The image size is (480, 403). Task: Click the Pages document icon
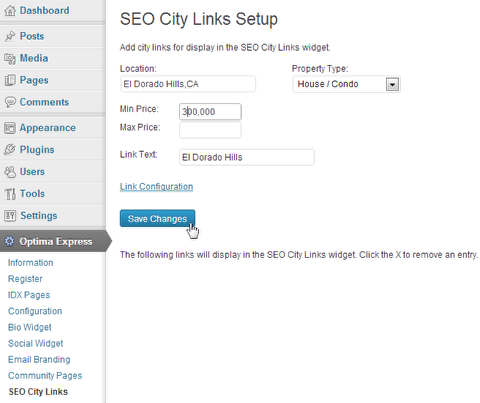(x=10, y=80)
